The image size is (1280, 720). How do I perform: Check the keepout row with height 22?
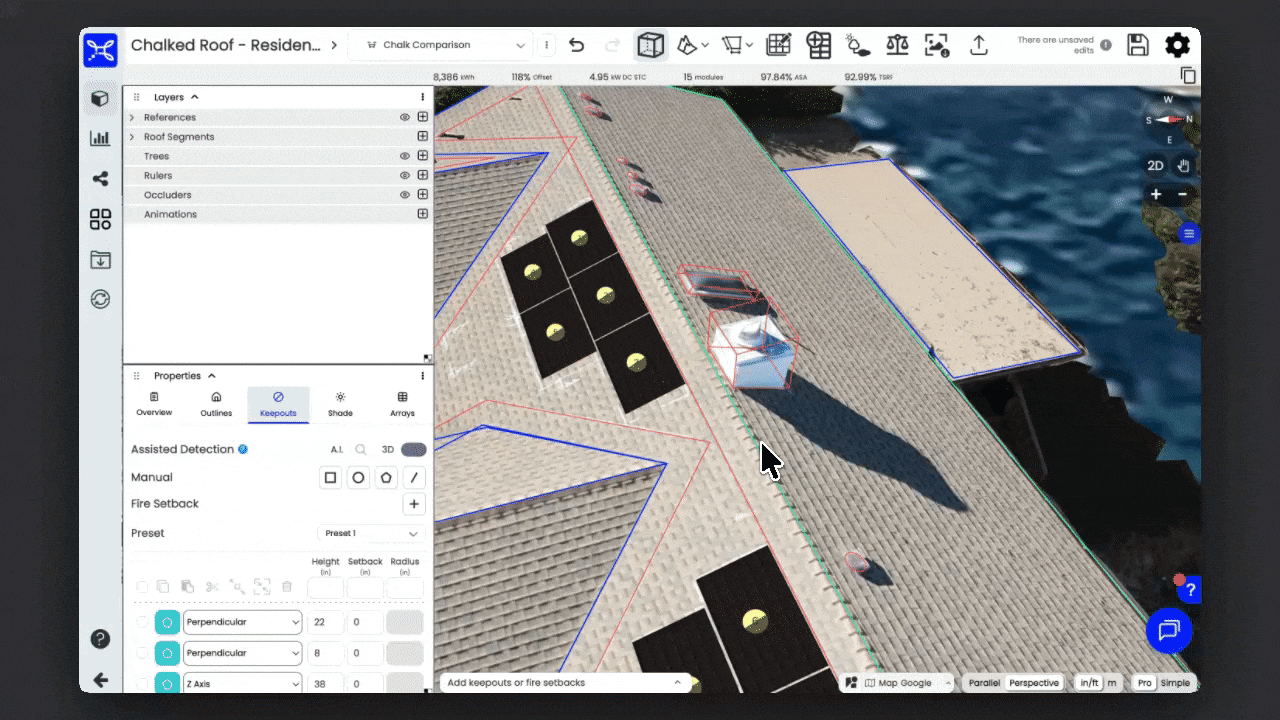(x=142, y=622)
